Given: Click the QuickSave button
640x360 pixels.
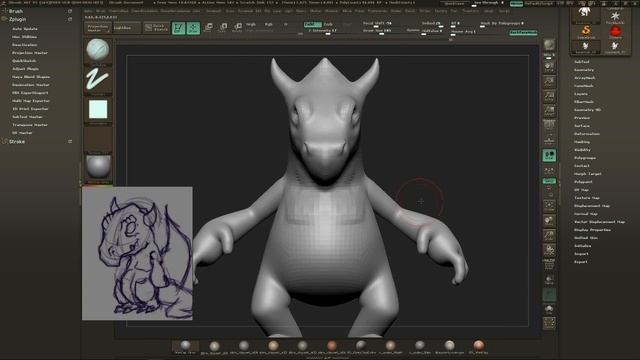Looking at the screenshot, I should 454,3.
